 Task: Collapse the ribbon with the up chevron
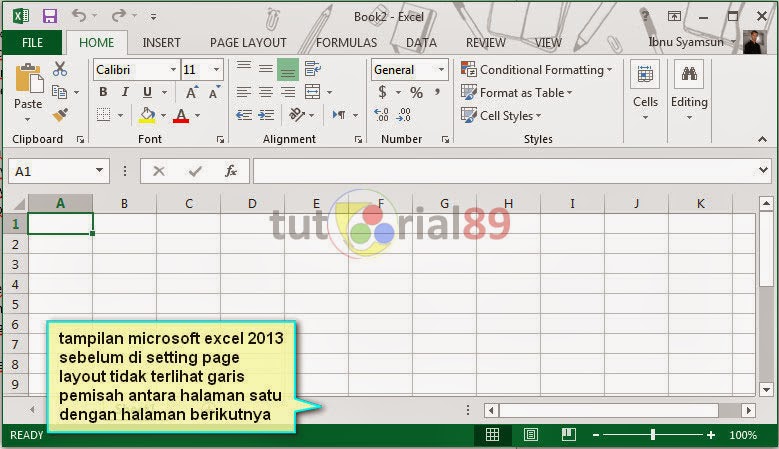pos(763,140)
